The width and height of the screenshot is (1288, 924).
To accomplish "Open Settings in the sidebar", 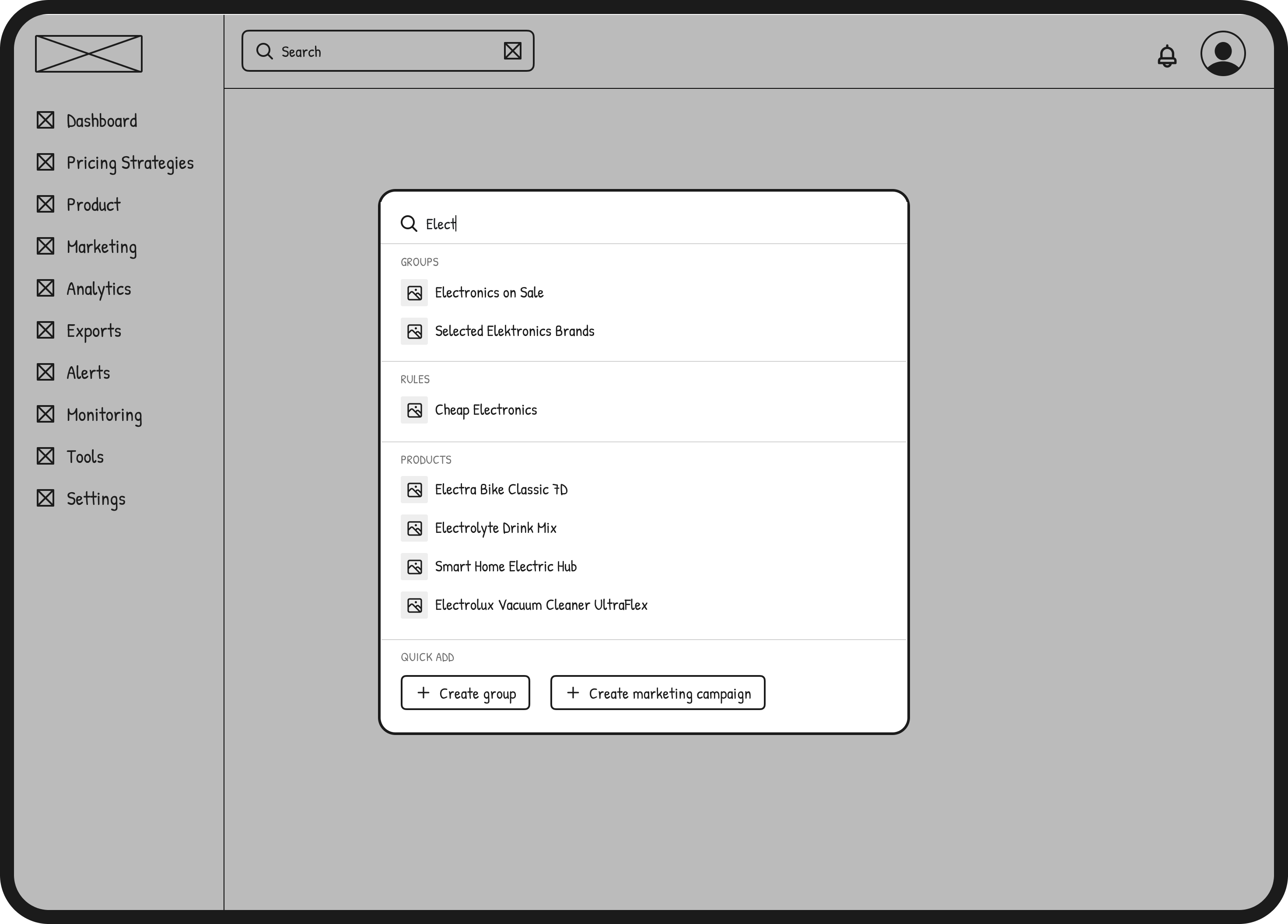I will 96,499.
